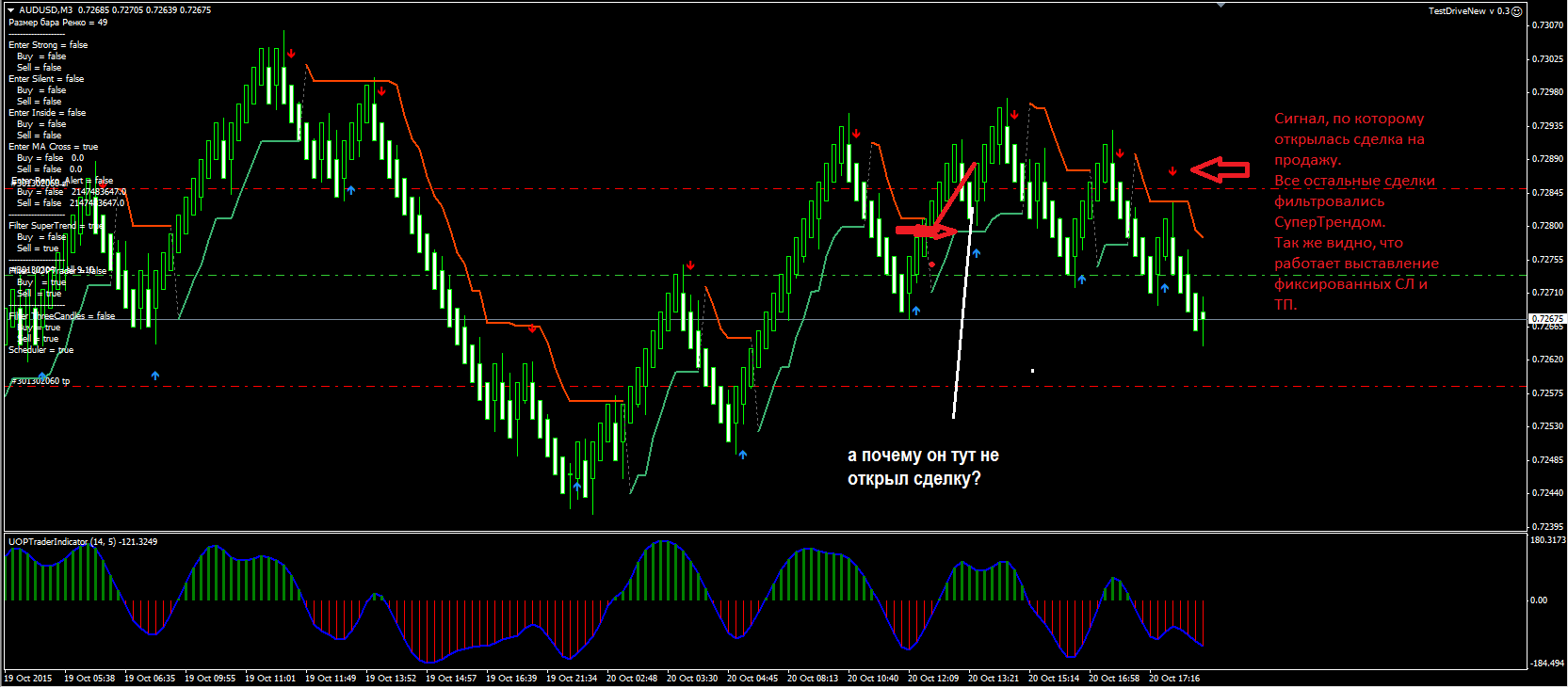1568x688 pixels.
Task: Click the 0.72530 price scale value
Action: pyautogui.click(x=1548, y=426)
